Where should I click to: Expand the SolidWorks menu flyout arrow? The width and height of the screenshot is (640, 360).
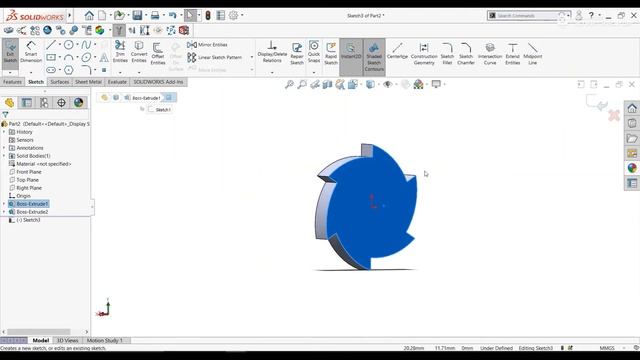pyautogui.click(x=70, y=16)
